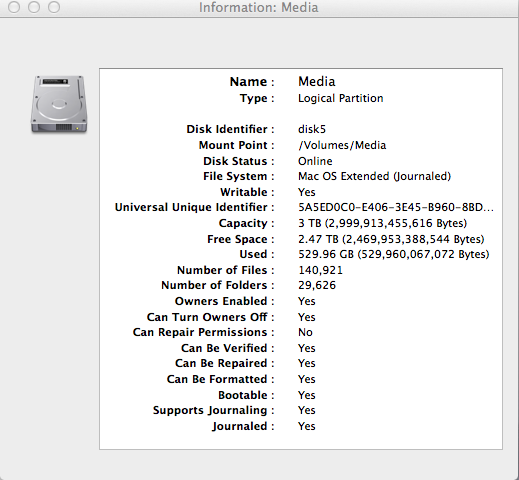This screenshot has height=480, width=519.
Task: Select the Supports Journaling 'Yes' value
Action: point(307,410)
